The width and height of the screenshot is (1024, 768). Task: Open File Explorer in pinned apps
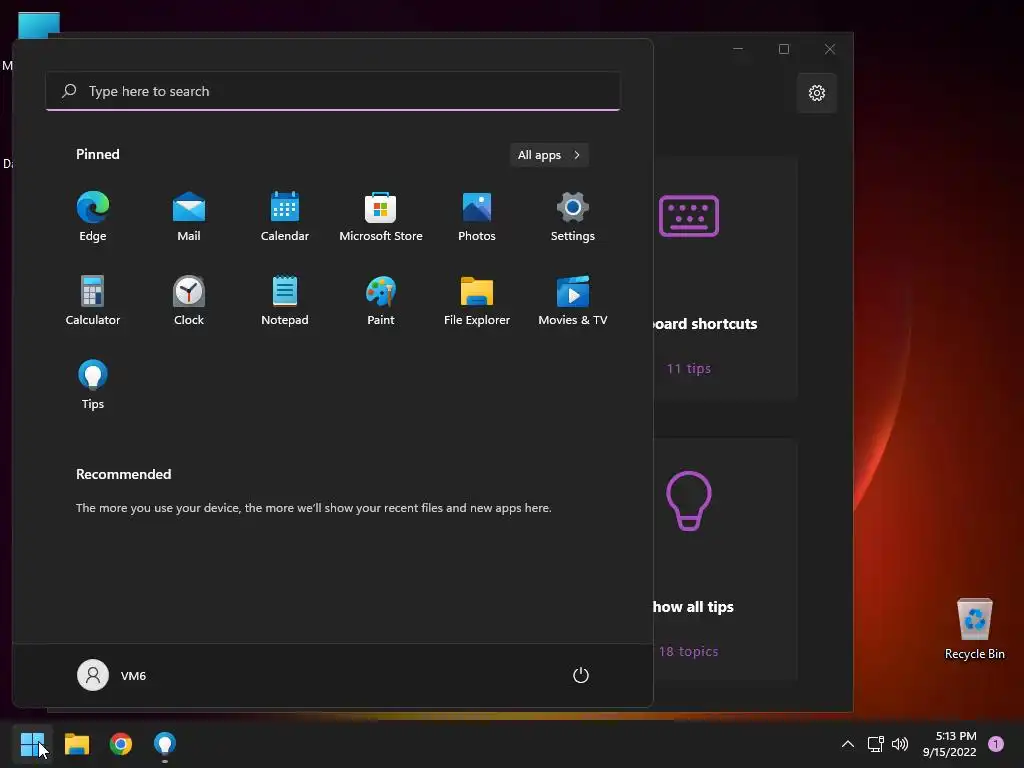[x=477, y=300]
